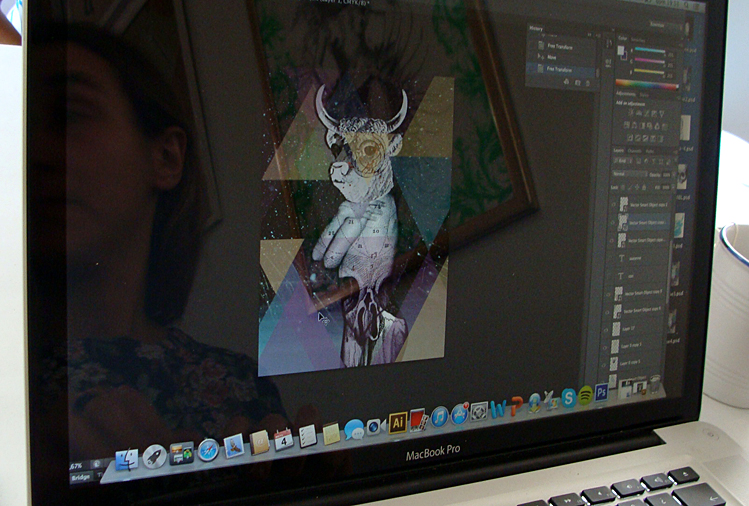Click the cyan color slider
This screenshot has height=506, width=749.
click(650, 50)
